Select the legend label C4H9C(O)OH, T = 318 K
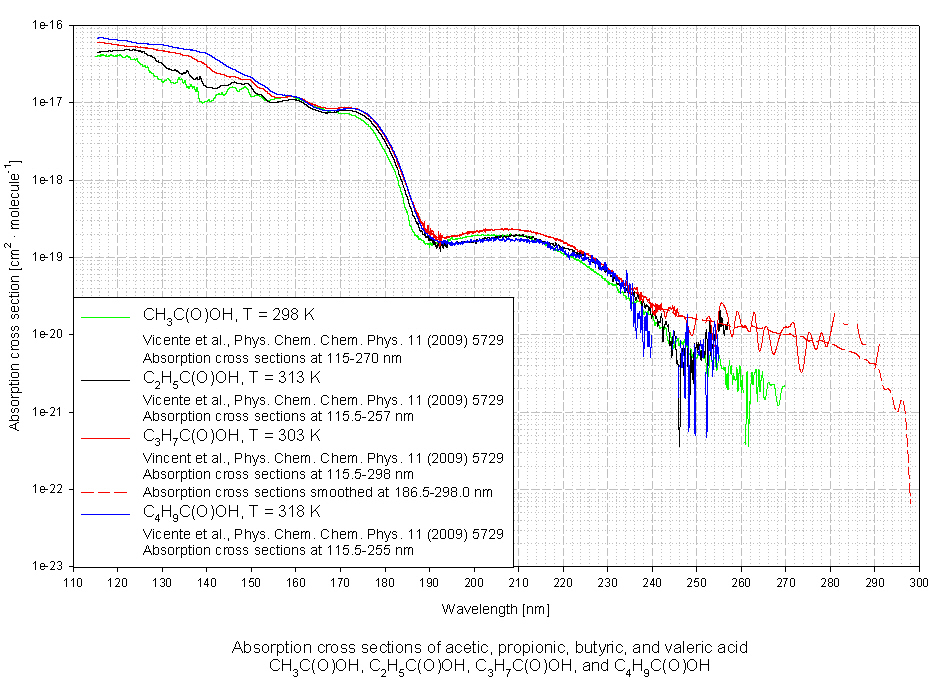The image size is (944, 684). tap(231, 512)
